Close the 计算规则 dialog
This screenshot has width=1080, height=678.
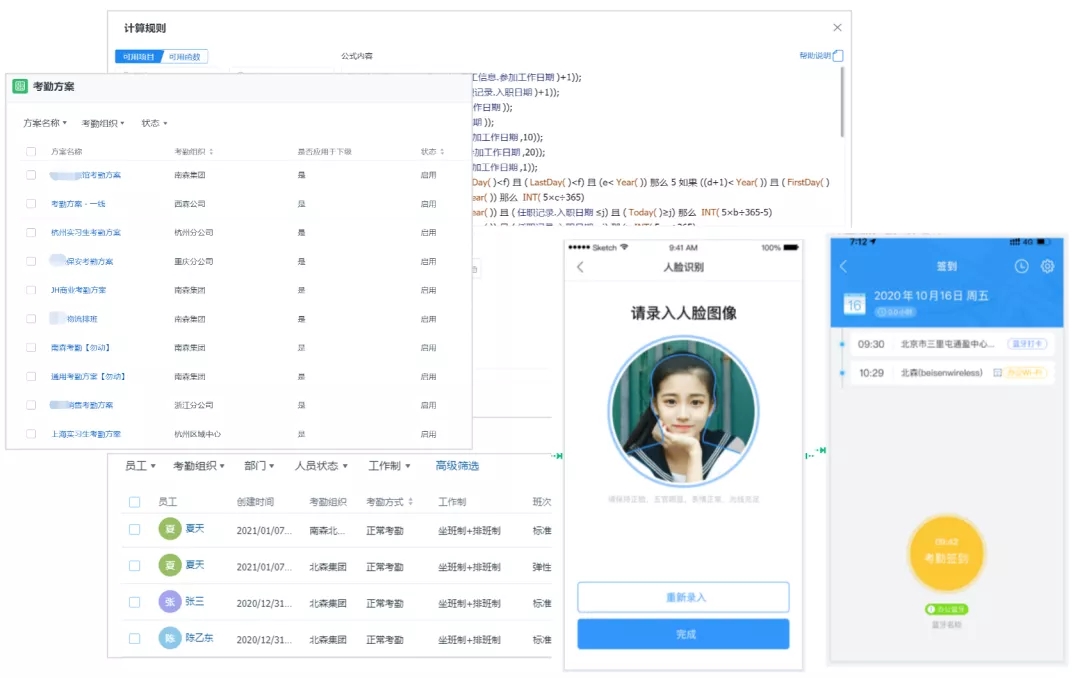837,28
